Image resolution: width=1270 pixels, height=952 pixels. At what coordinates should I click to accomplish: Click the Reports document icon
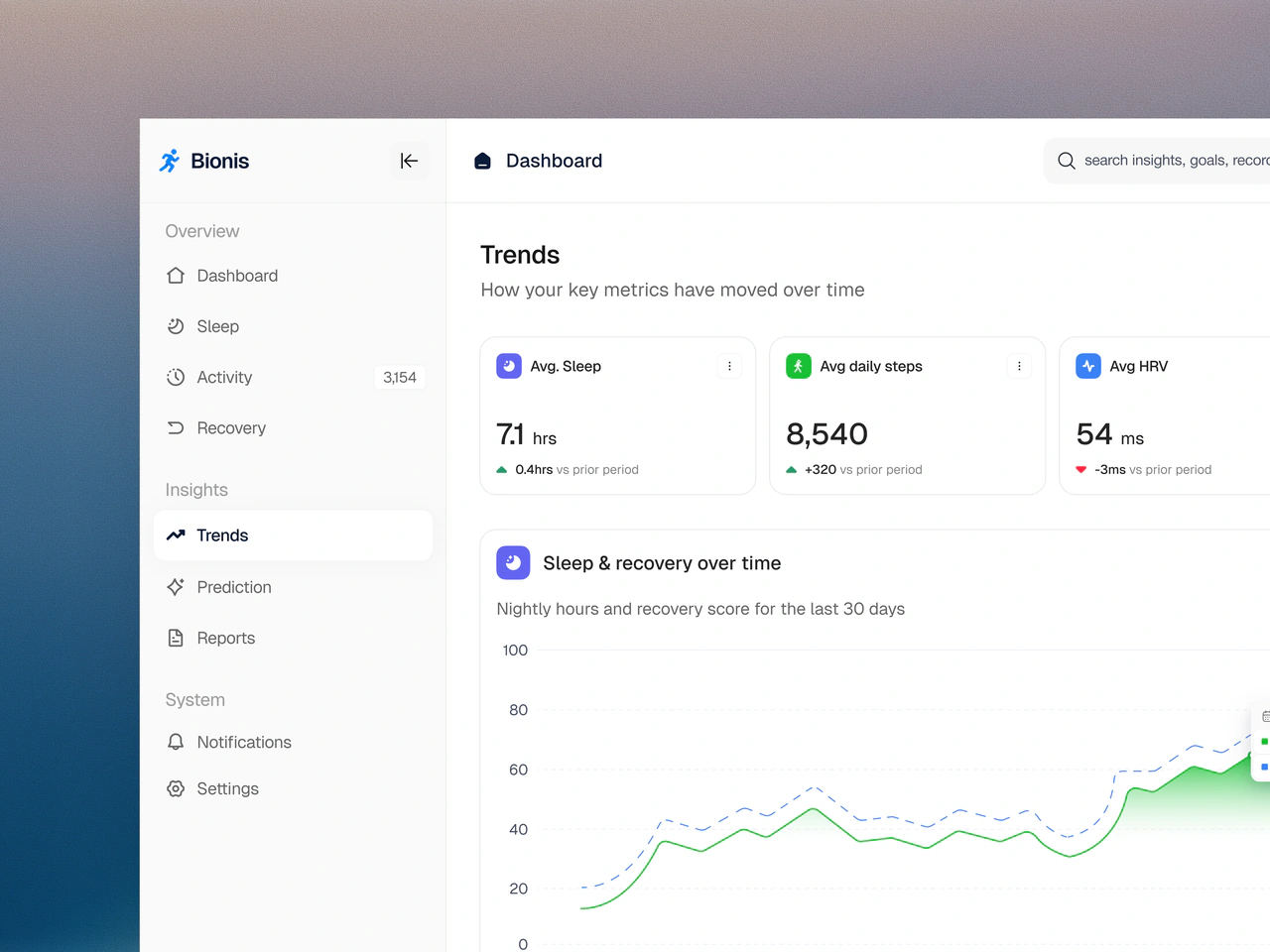(x=176, y=638)
